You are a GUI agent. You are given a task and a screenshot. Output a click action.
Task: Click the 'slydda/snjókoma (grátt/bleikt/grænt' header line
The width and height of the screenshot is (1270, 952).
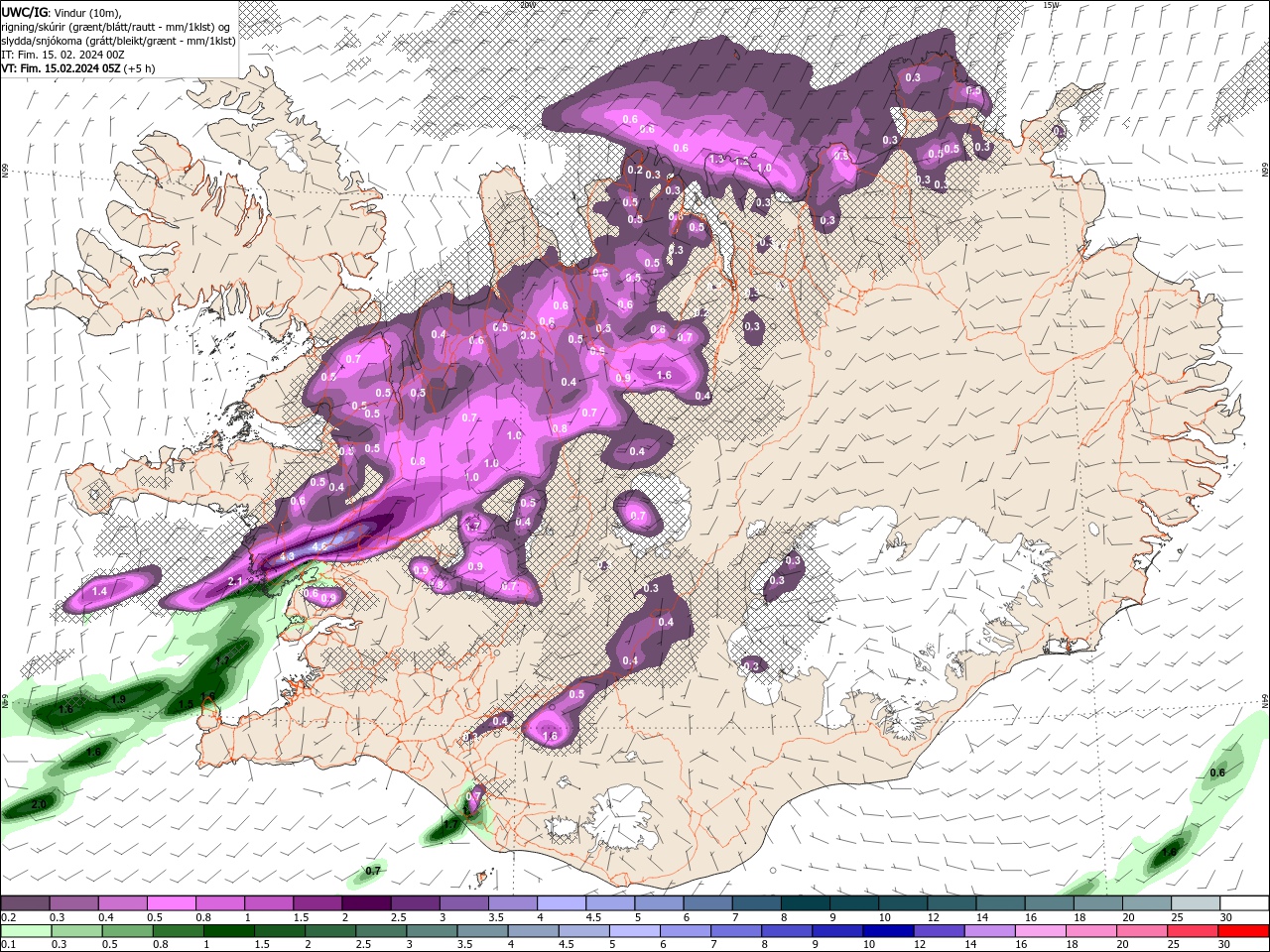point(118,41)
